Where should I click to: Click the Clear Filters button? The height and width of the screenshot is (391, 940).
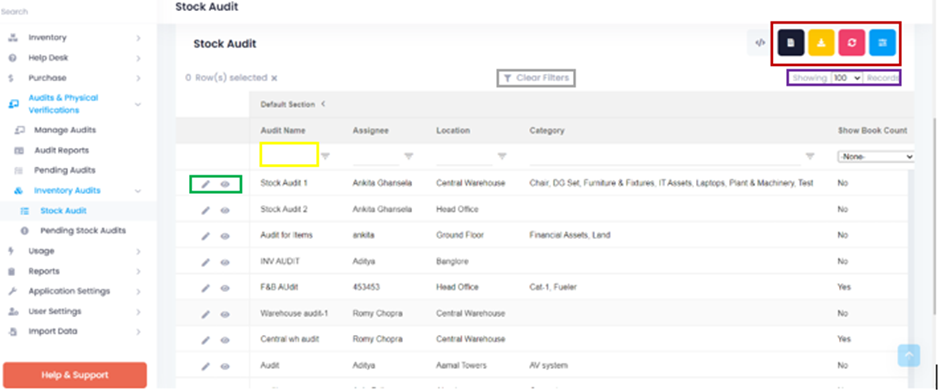coord(537,78)
